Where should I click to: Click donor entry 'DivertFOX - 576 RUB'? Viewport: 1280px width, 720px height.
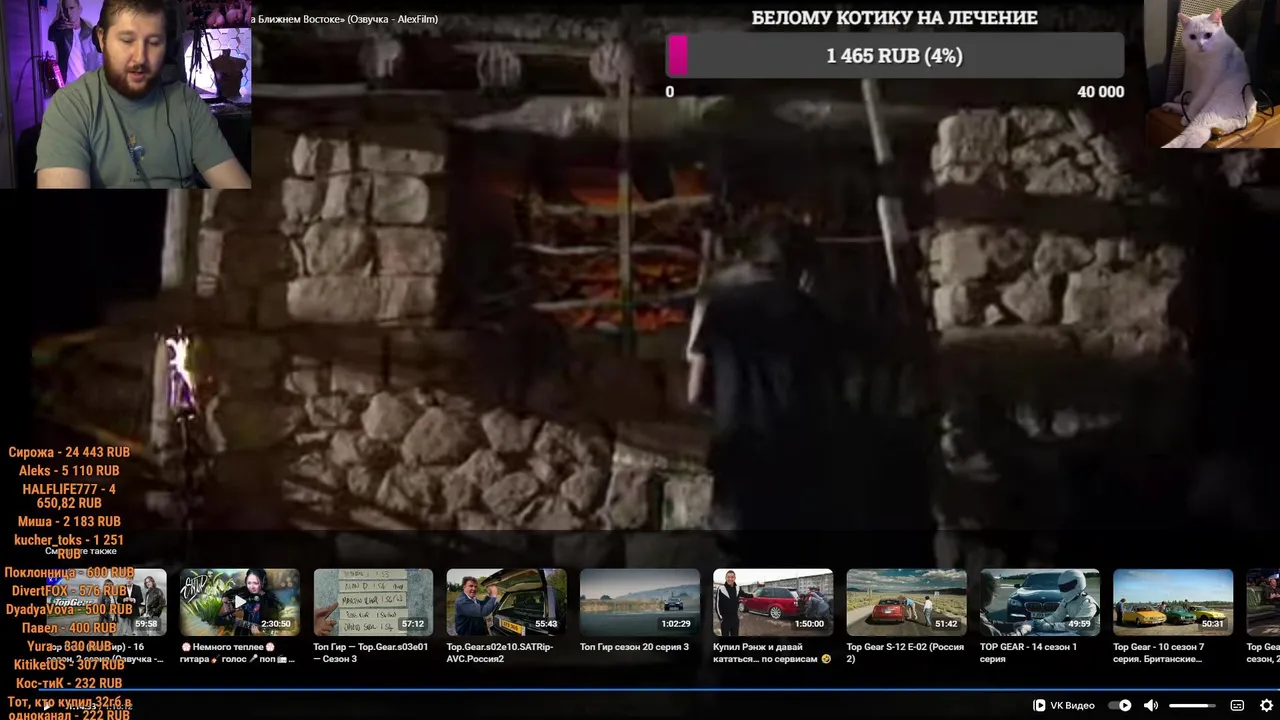[x=69, y=591]
